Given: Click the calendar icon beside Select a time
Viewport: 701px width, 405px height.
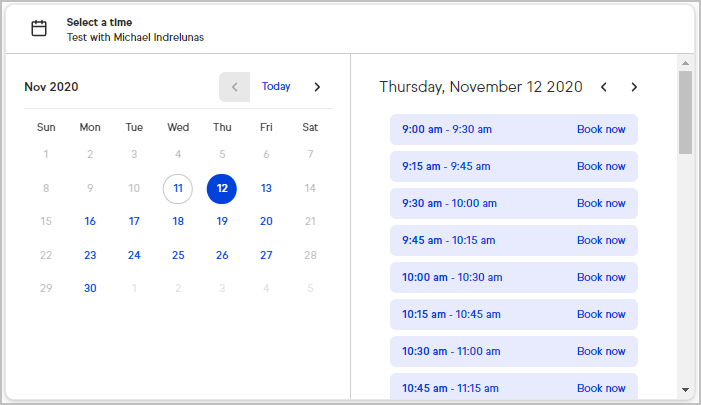Looking at the screenshot, I should tap(39, 28).
